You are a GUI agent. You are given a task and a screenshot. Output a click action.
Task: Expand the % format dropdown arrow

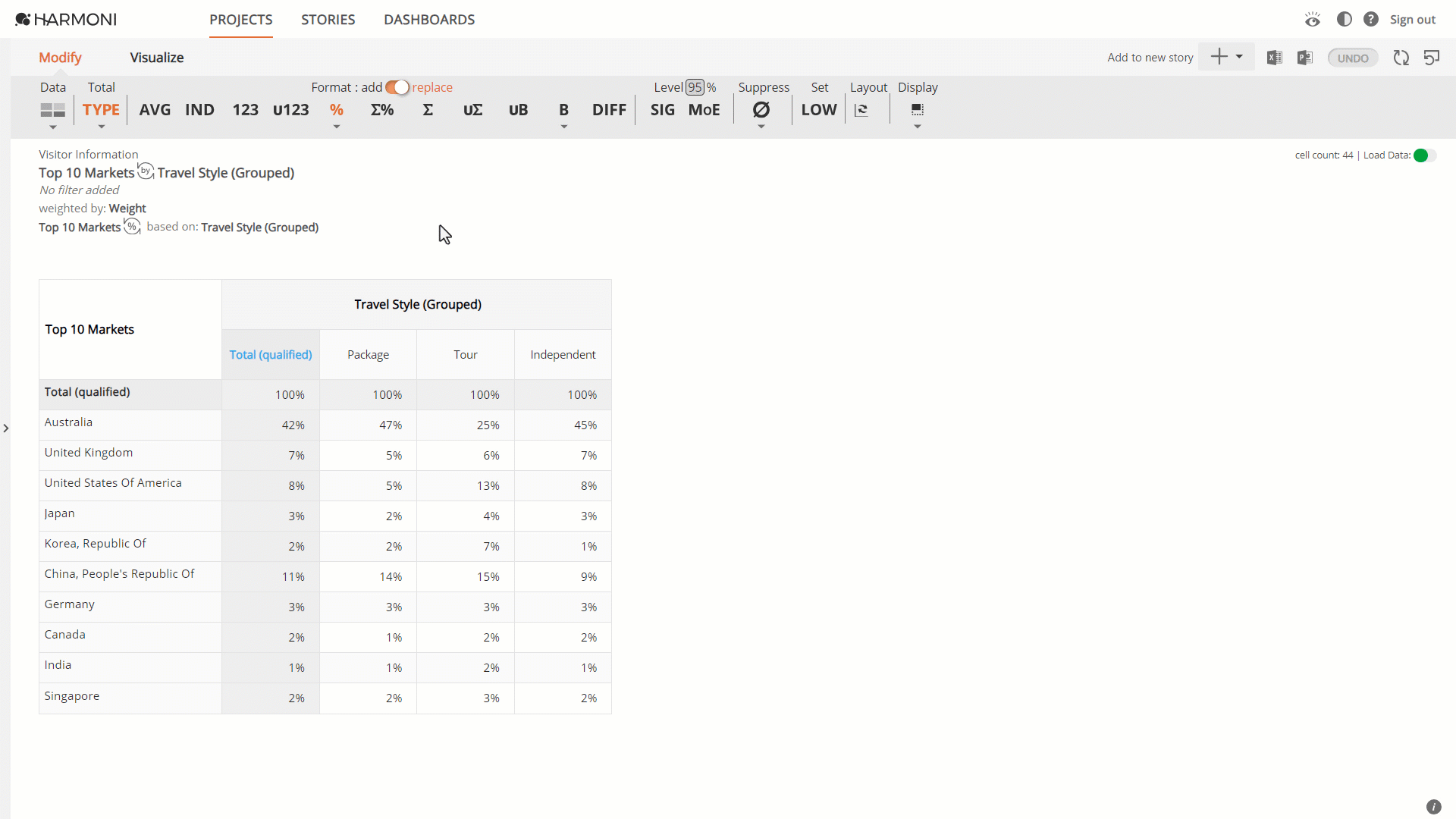tap(337, 127)
